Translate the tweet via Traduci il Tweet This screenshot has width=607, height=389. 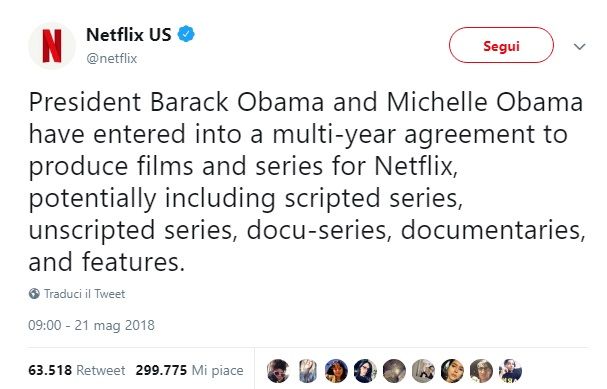pos(84,294)
